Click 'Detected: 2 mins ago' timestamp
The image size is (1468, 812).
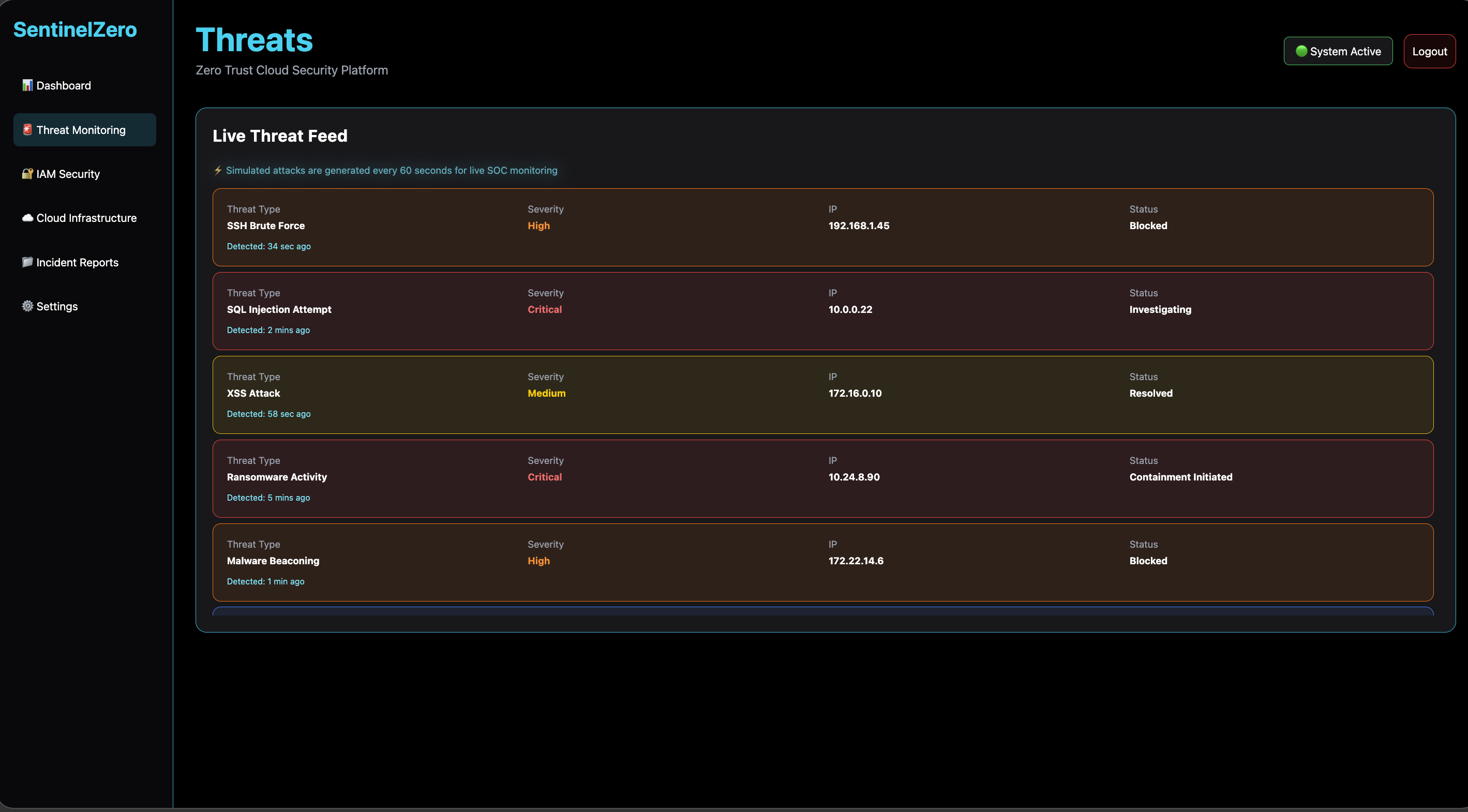click(268, 330)
